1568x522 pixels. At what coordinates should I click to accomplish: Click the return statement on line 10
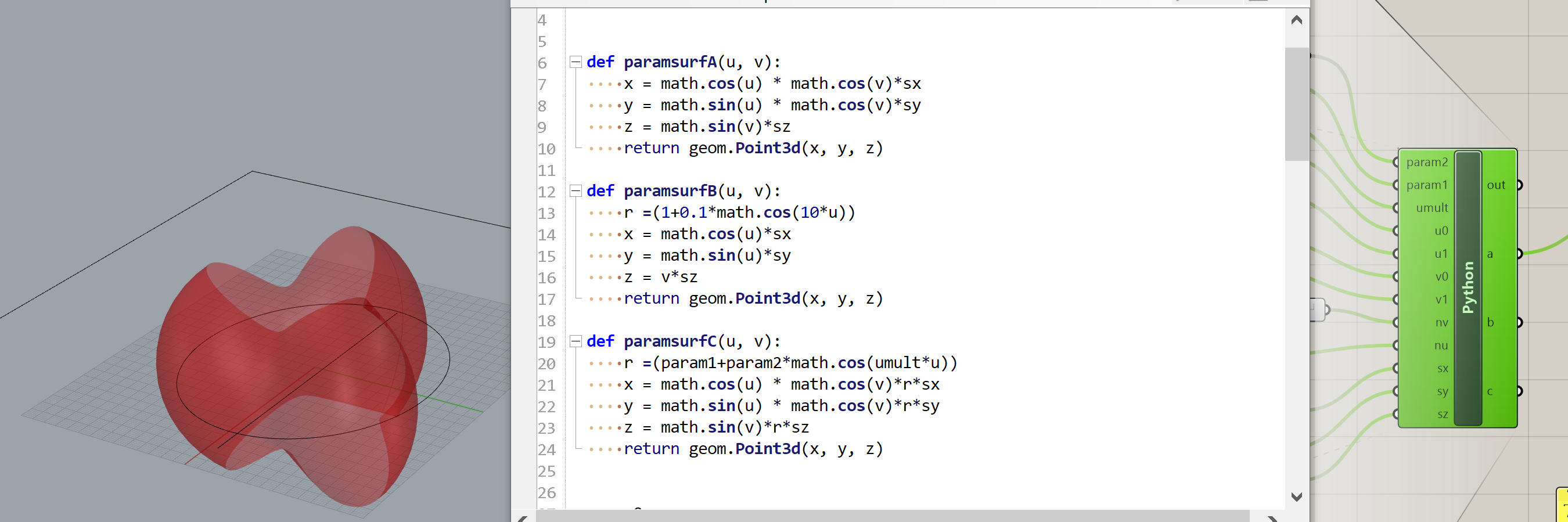coord(754,148)
